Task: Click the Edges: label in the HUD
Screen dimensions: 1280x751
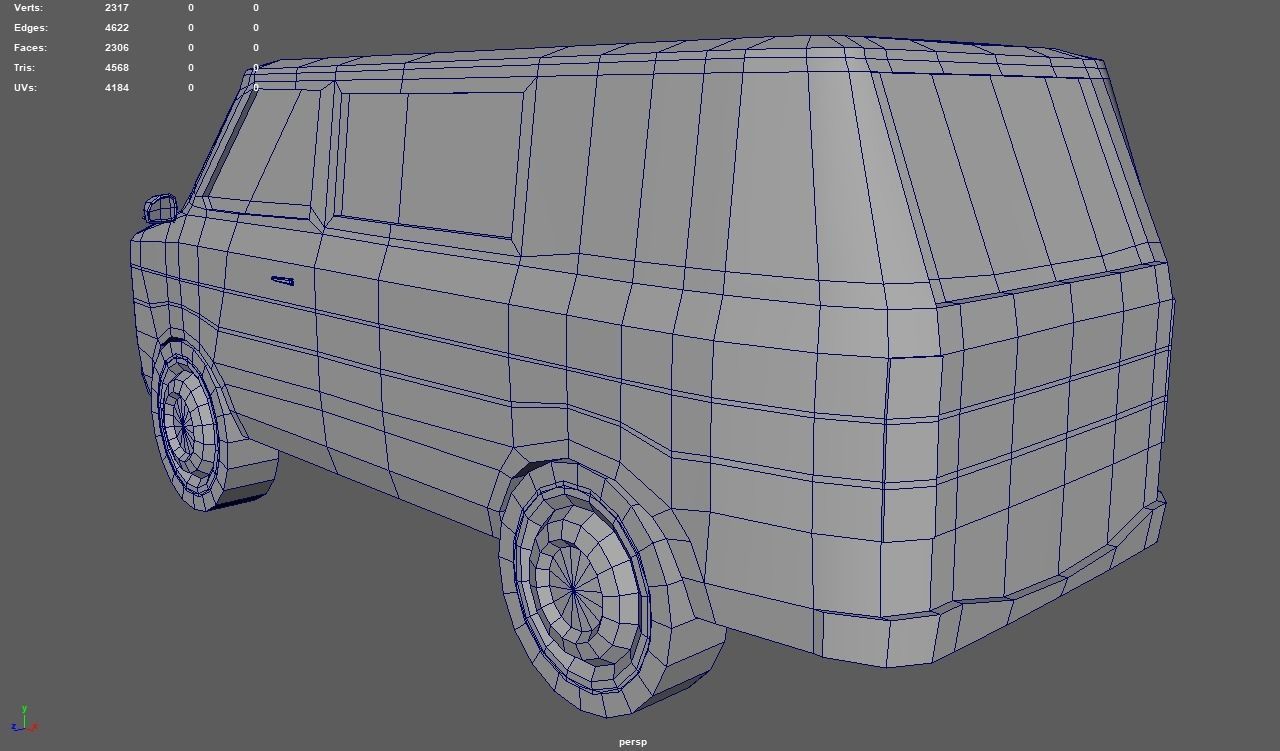Action: point(30,28)
